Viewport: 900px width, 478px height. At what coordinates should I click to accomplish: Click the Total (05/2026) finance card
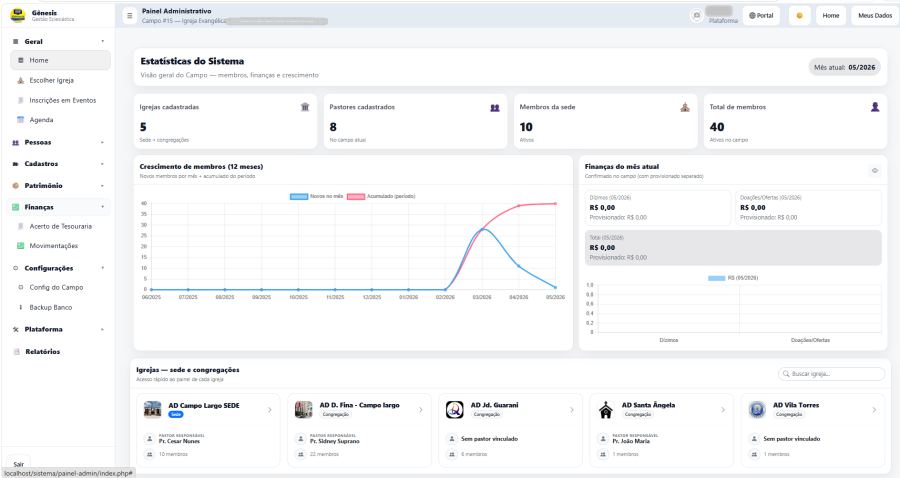(x=733, y=247)
